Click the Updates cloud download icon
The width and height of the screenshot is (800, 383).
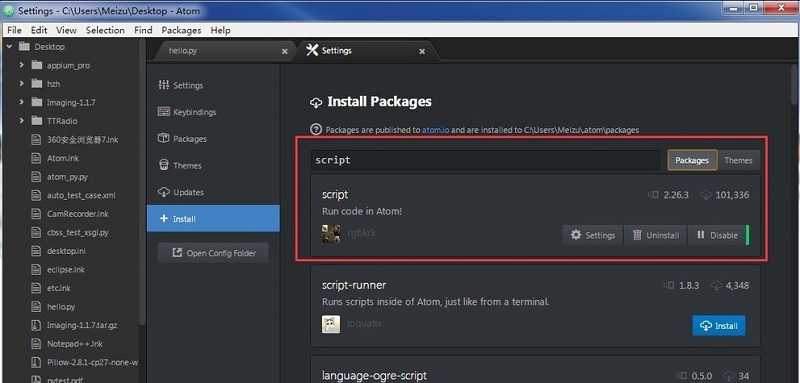(164, 192)
